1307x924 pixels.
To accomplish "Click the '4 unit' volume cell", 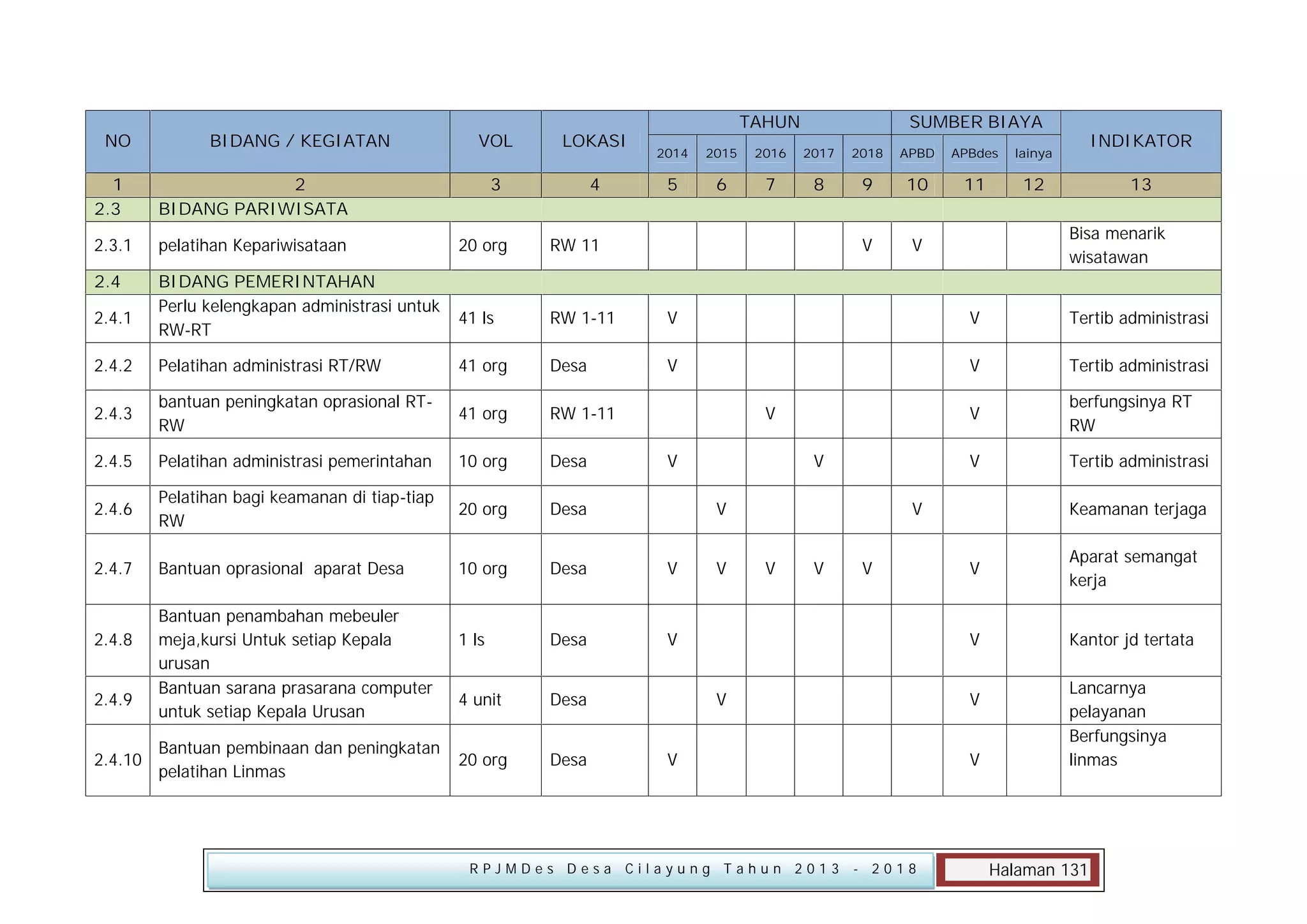I will click(480, 700).
